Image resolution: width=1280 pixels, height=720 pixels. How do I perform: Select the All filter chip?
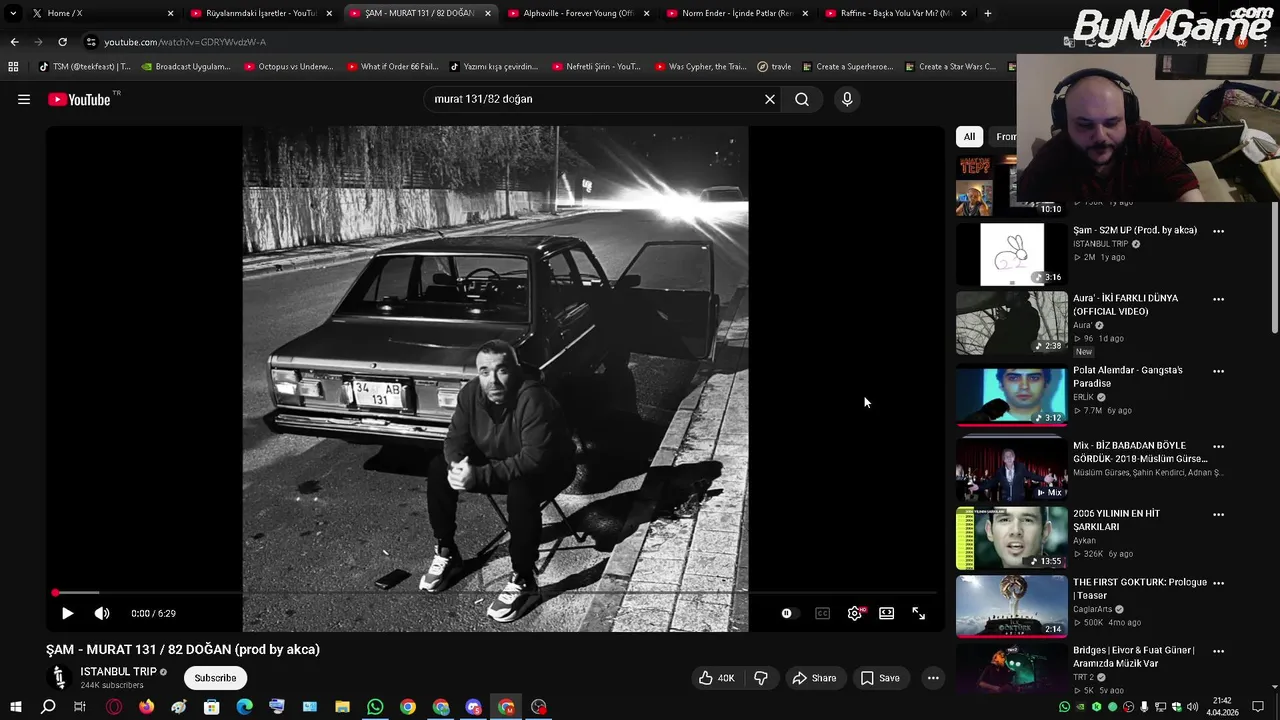click(969, 137)
